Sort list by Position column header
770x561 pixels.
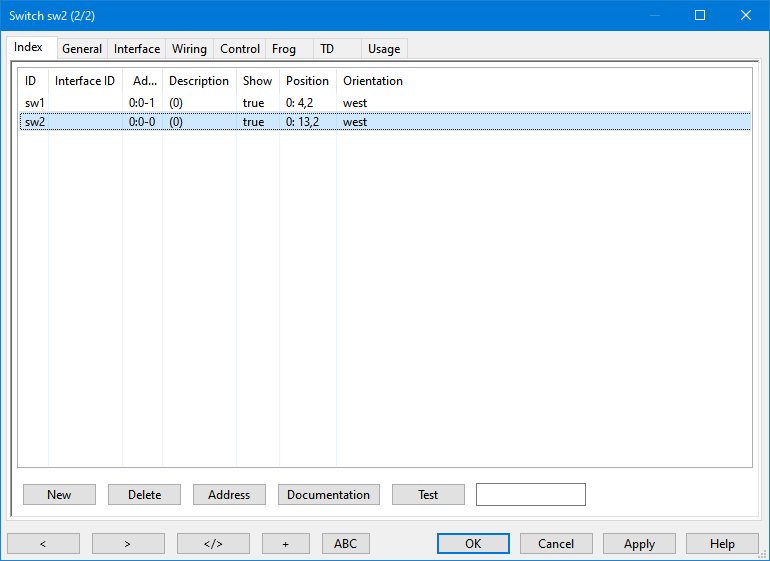tap(307, 81)
